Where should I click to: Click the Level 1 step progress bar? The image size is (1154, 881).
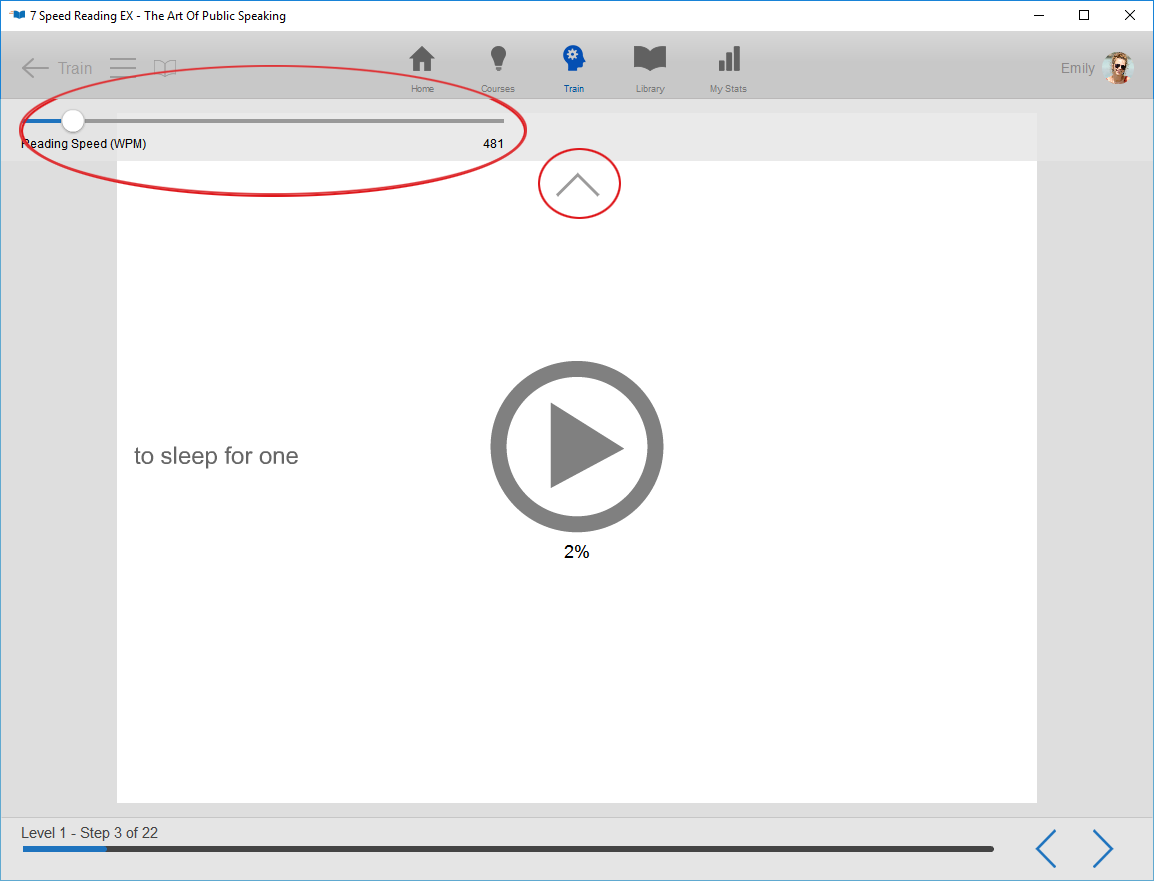(x=508, y=849)
